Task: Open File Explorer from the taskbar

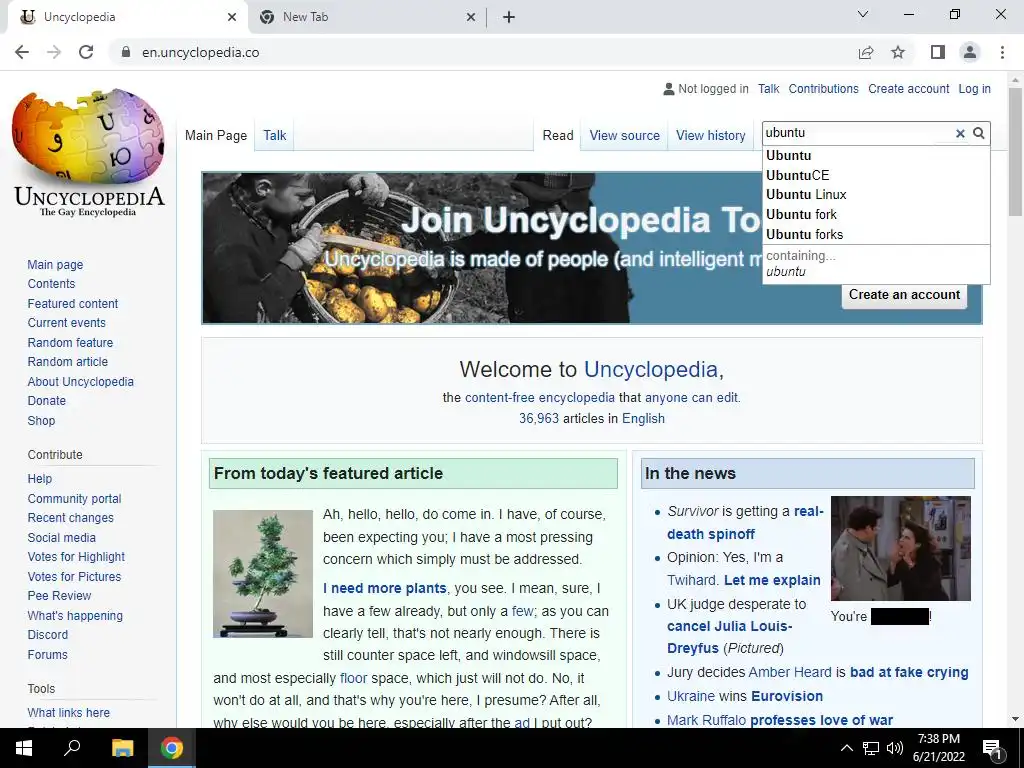Action: tap(122, 748)
